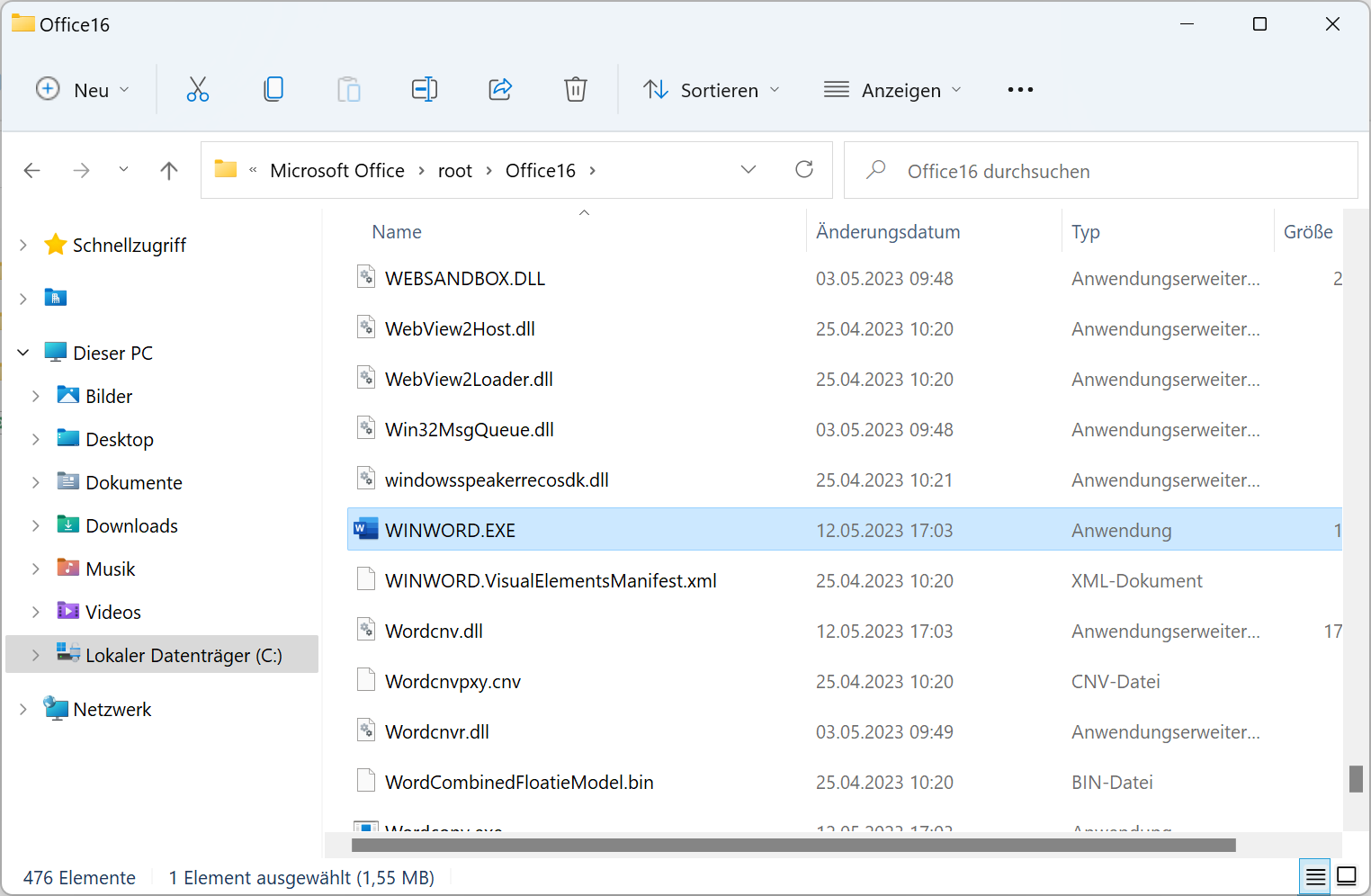Expand address bar history dropdown
This screenshot has width=1371, height=896.
(748, 169)
